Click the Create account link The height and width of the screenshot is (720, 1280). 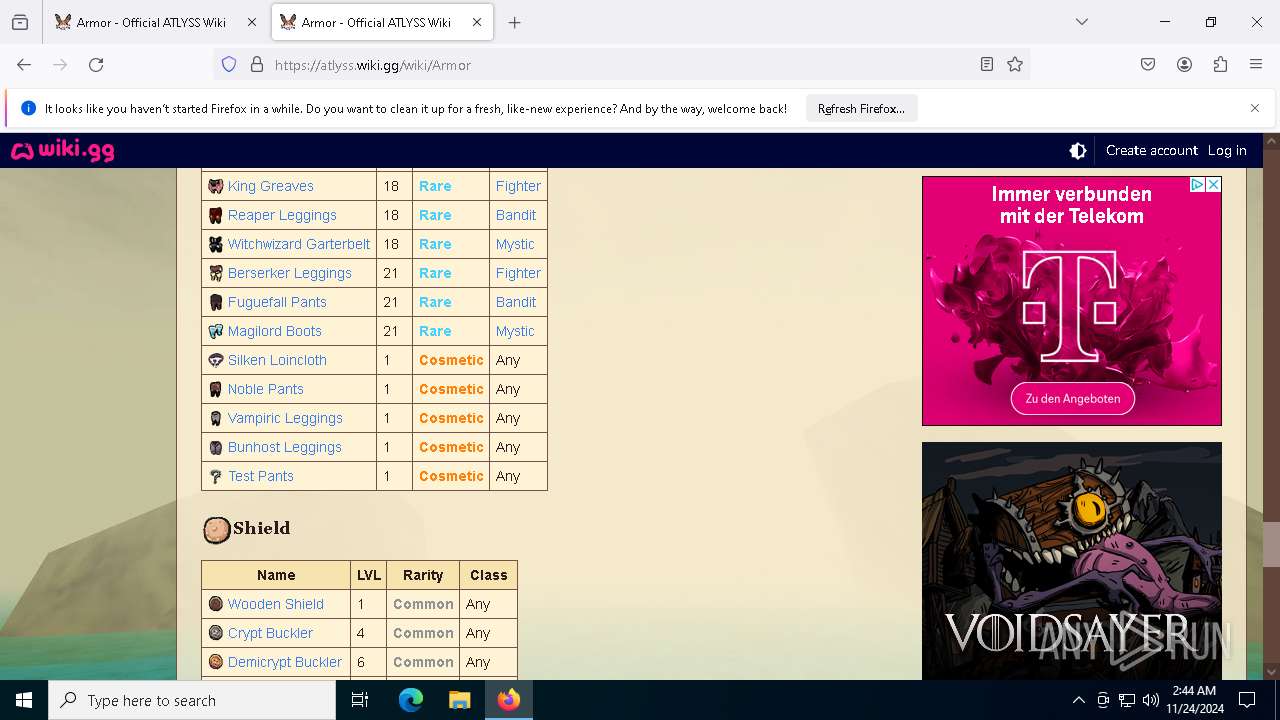[x=1151, y=151]
